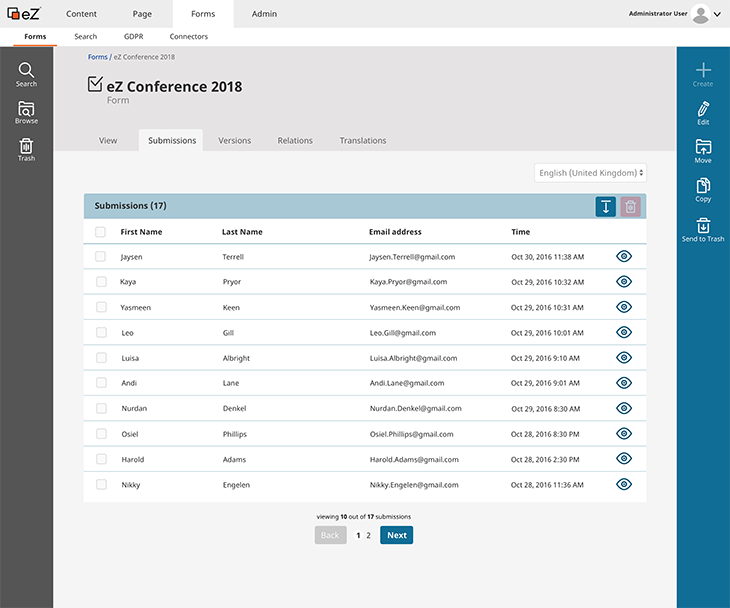Check the Yasmeen Keen row checkbox
Viewport: 730px width, 608px height.
(x=101, y=307)
